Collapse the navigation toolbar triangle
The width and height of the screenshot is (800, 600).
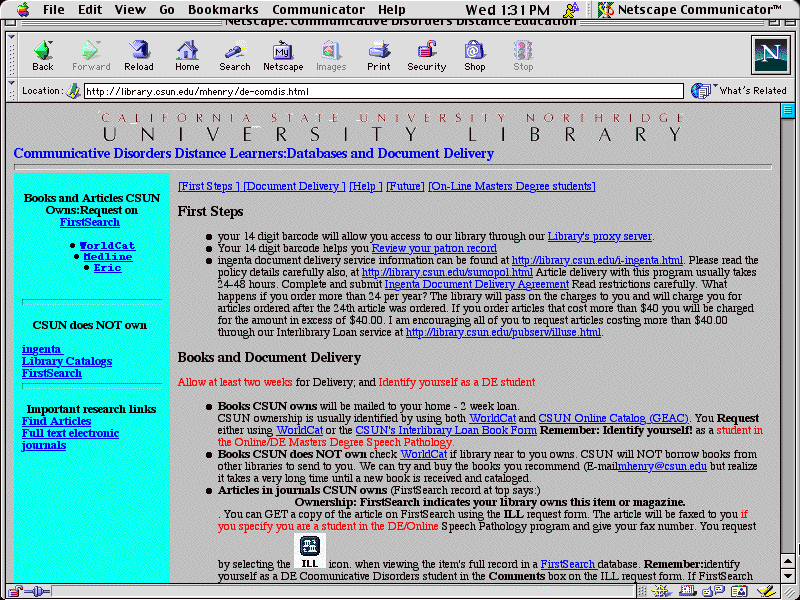click(11, 38)
